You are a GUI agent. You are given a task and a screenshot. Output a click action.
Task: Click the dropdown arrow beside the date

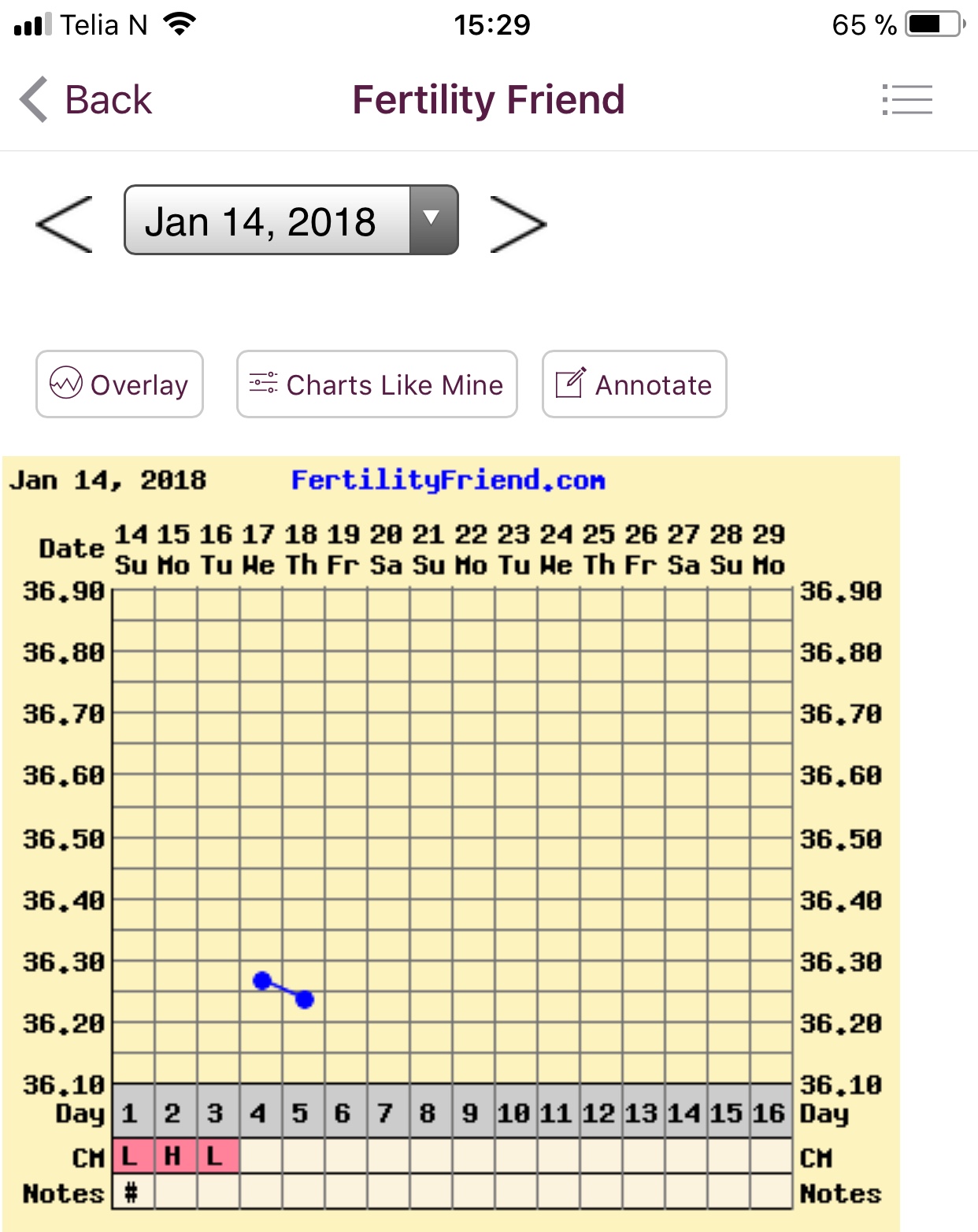tap(432, 220)
